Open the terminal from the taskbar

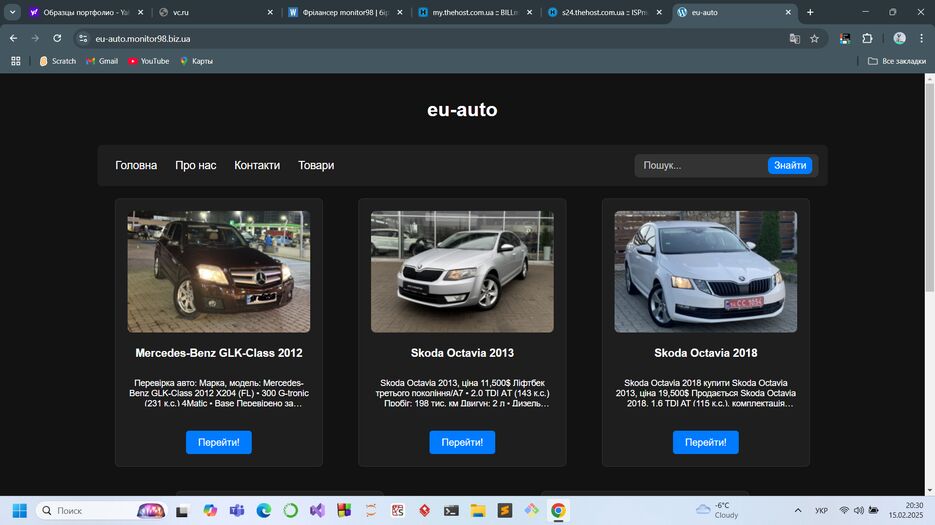[x=451, y=511]
